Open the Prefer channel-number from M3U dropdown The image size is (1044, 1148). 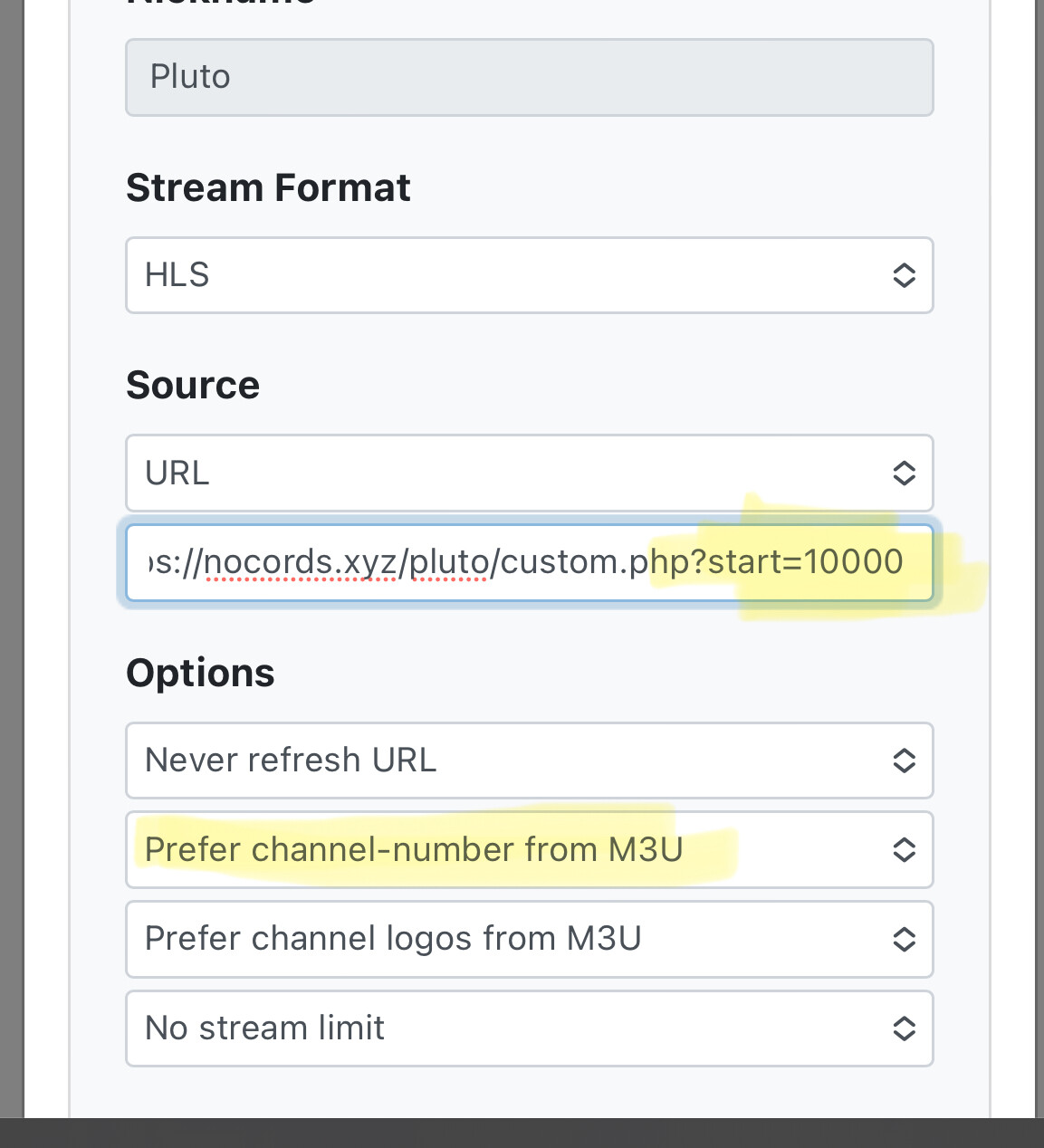pyautogui.click(x=507, y=849)
